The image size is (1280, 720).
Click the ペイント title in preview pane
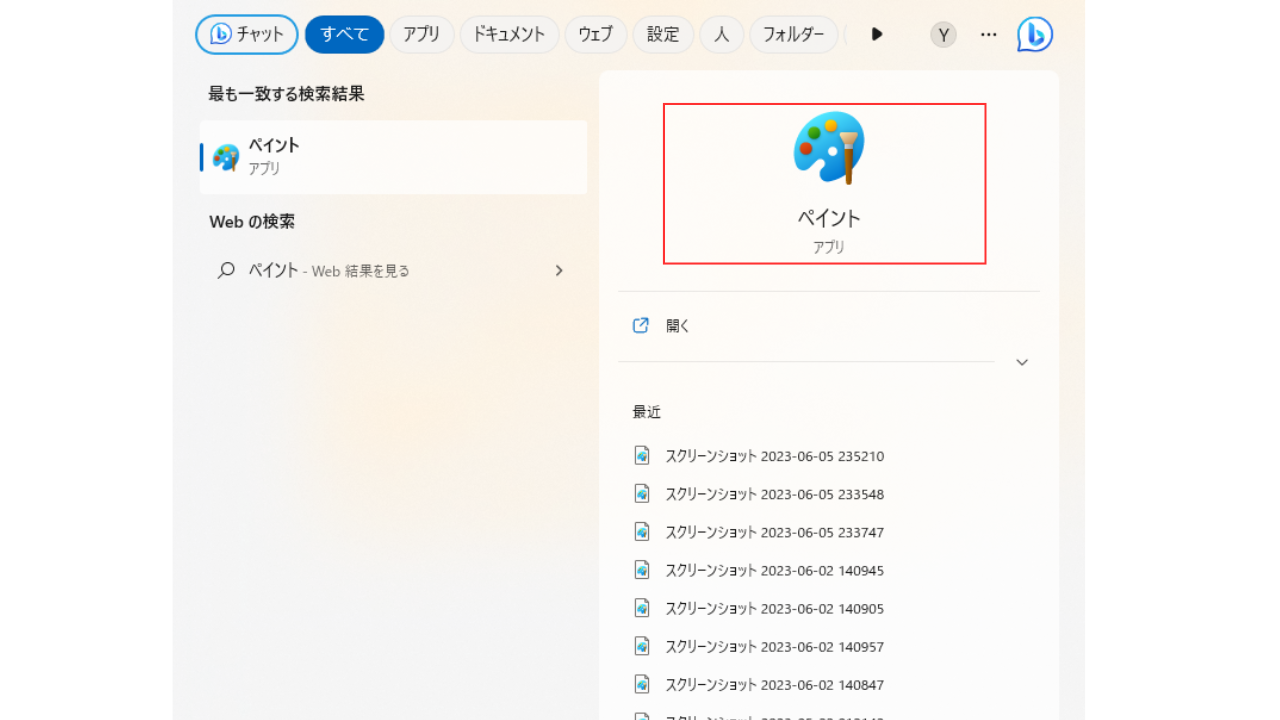tap(829, 217)
